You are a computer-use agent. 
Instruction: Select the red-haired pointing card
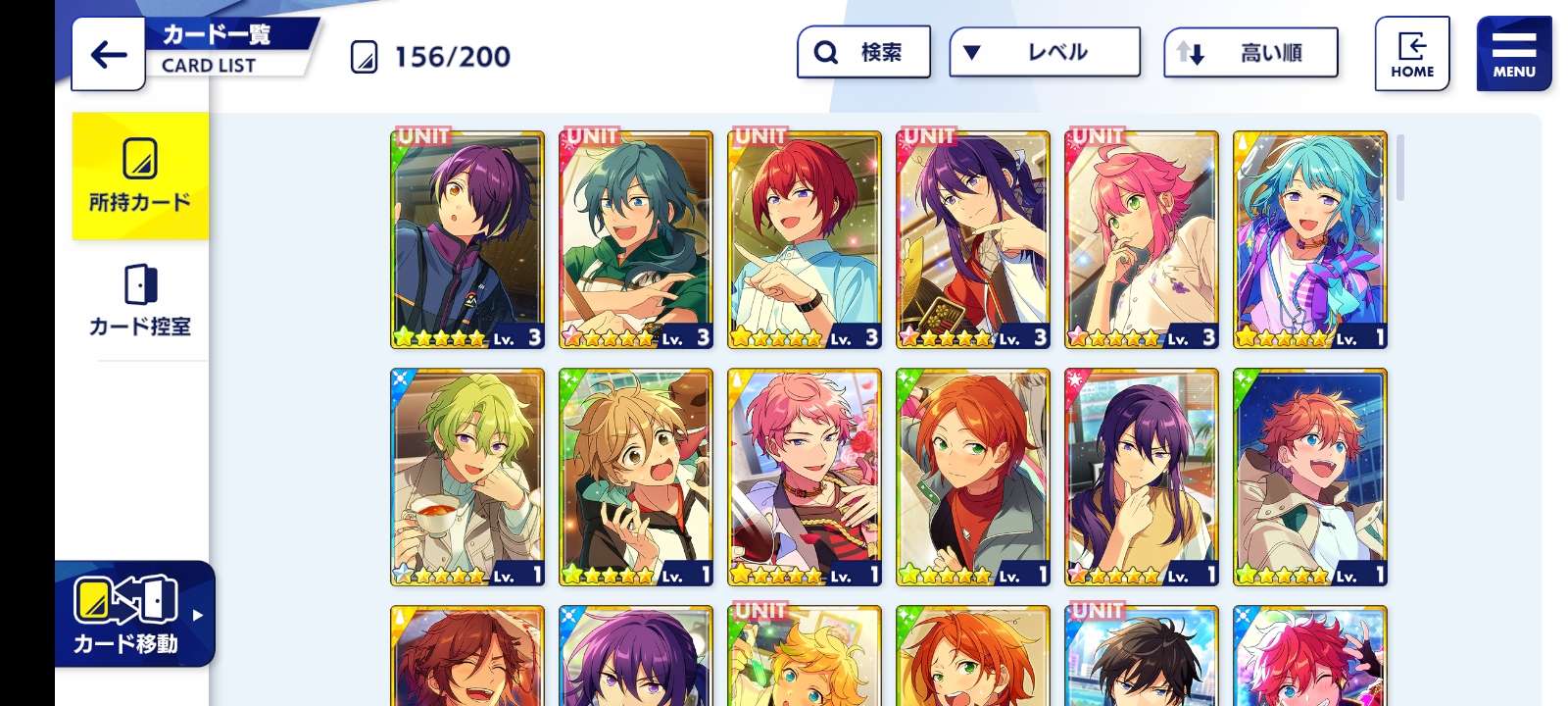805,239
